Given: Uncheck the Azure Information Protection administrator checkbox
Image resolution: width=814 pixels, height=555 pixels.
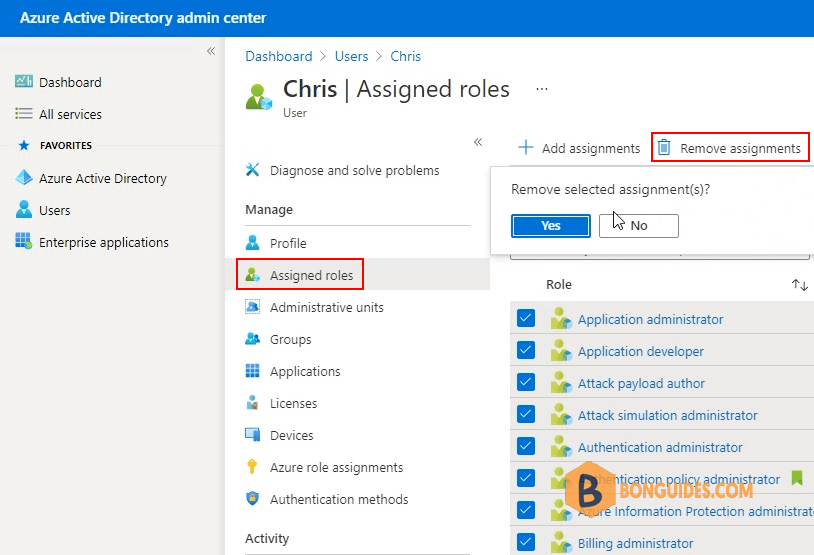Looking at the screenshot, I should click(526, 510).
